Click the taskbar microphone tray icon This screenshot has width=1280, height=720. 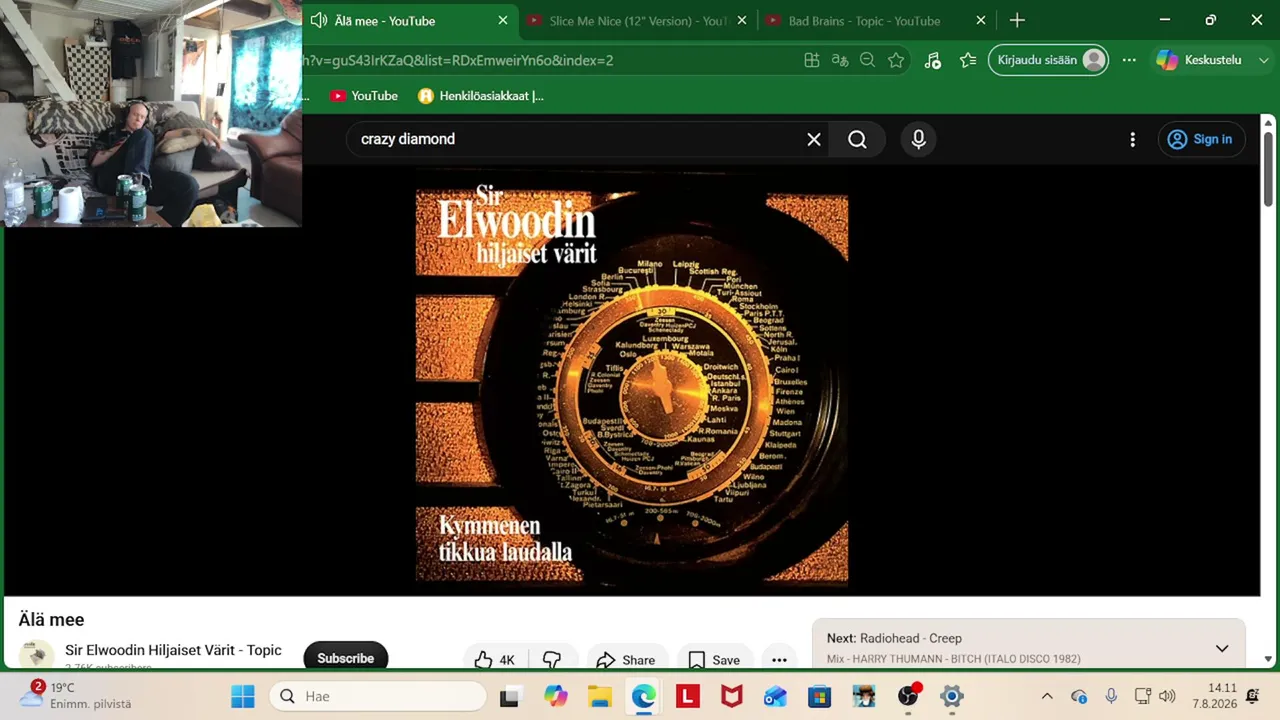1111,696
